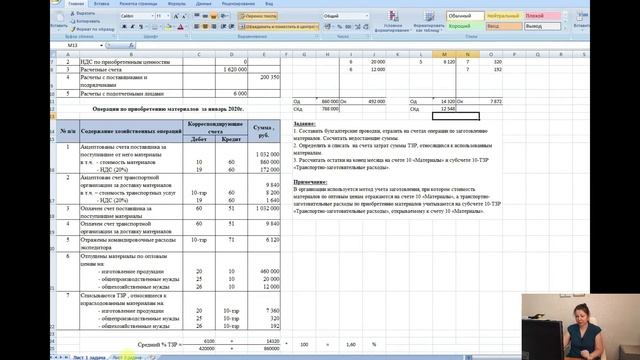Select column M header
Screen dimensions: 640x360
click(444, 54)
